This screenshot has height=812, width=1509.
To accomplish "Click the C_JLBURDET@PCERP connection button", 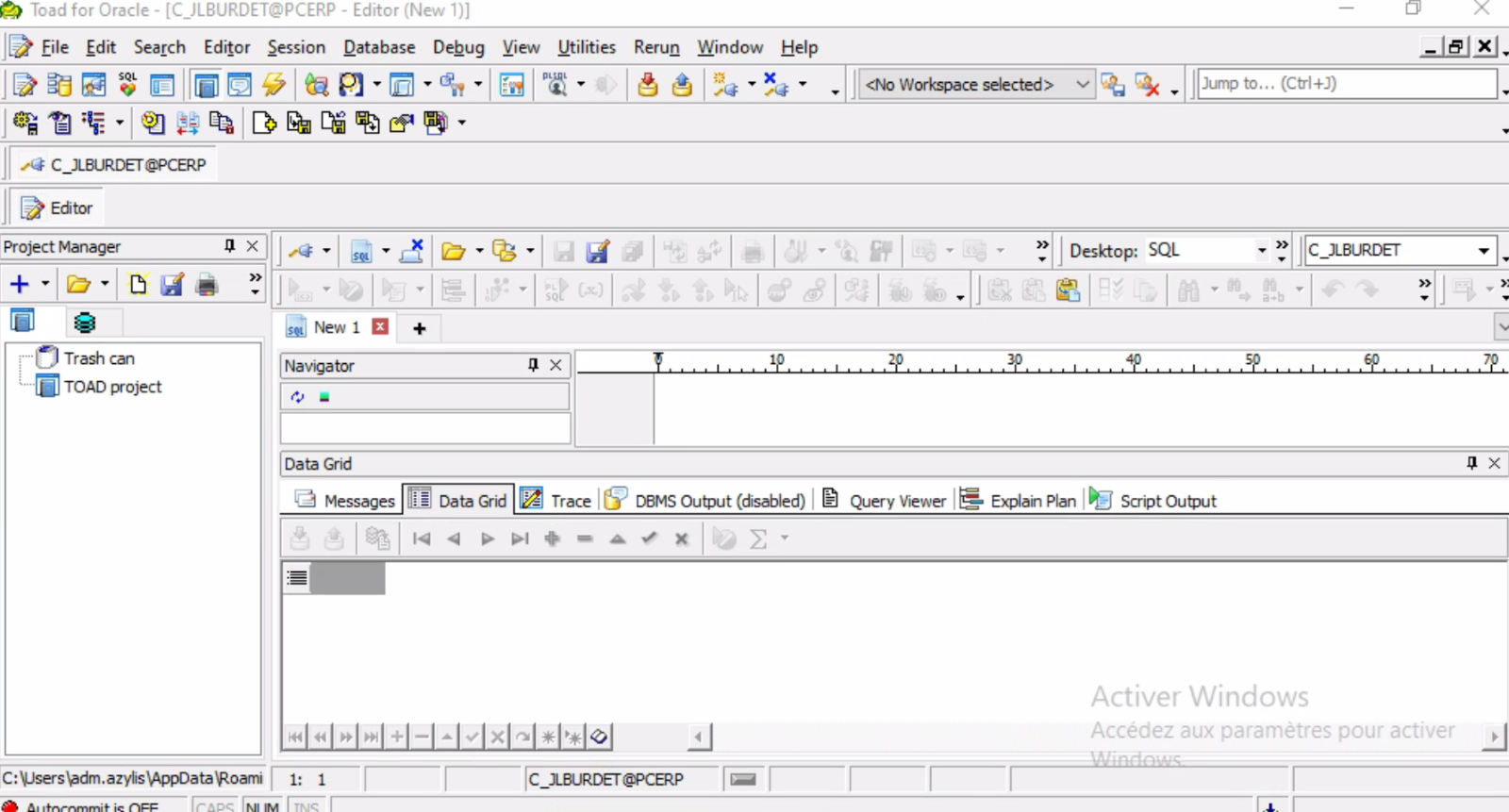I will point(114,165).
